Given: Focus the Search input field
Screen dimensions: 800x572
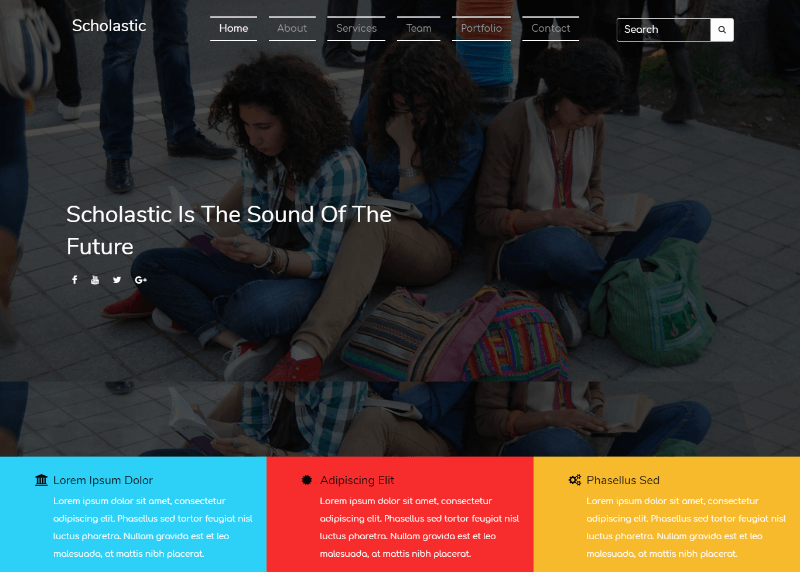Looking at the screenshot, I should [x=664, y=30].
